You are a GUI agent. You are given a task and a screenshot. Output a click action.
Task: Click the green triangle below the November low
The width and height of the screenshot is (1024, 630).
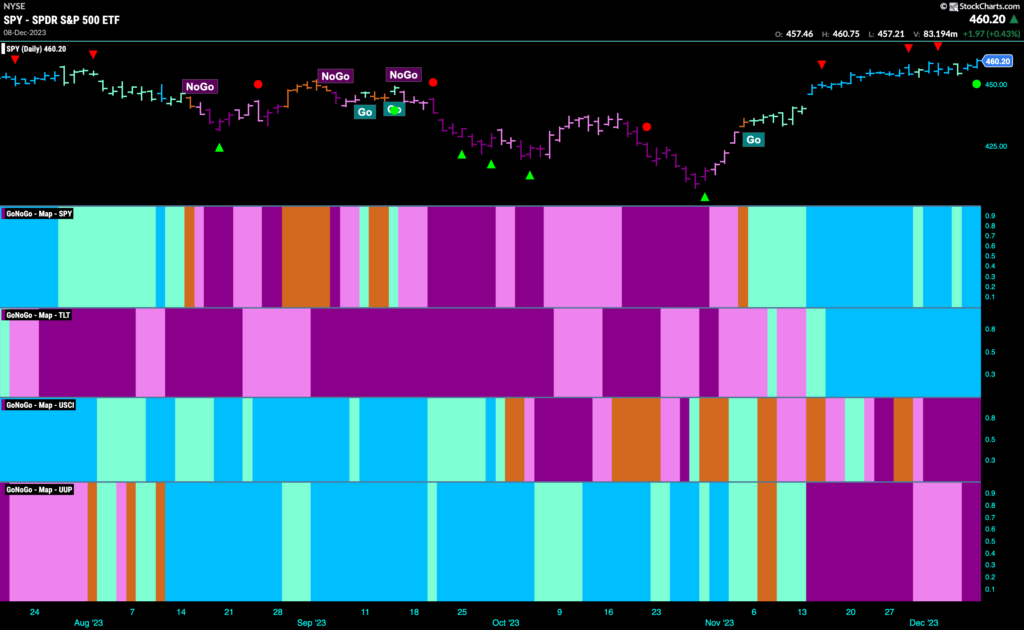point(705,197)
